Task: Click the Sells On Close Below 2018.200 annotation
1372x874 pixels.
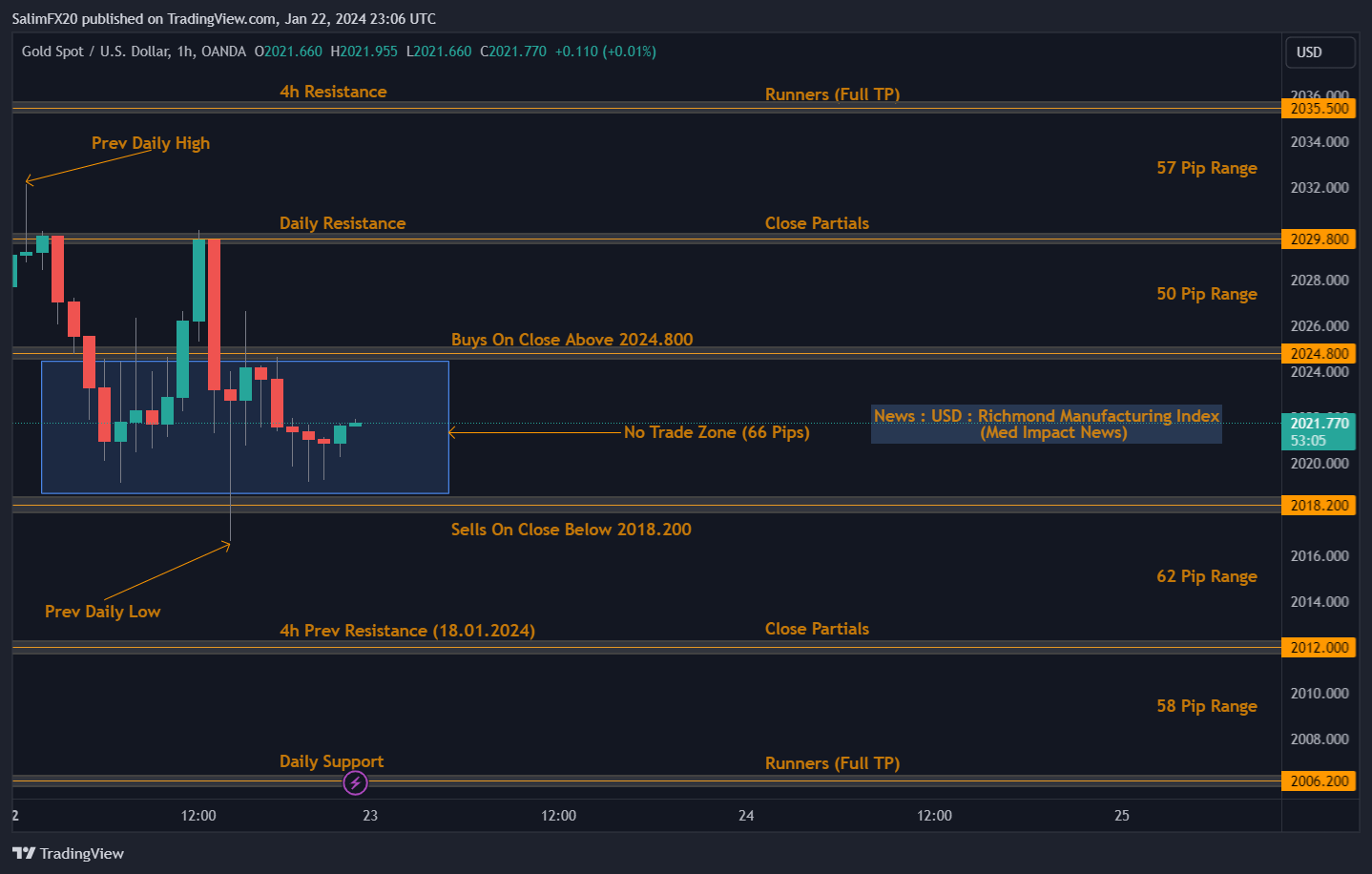Action: [571, 530]
